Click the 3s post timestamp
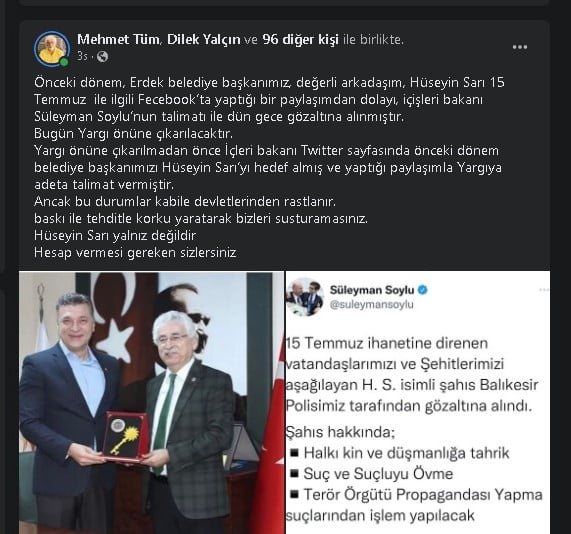 82,56
